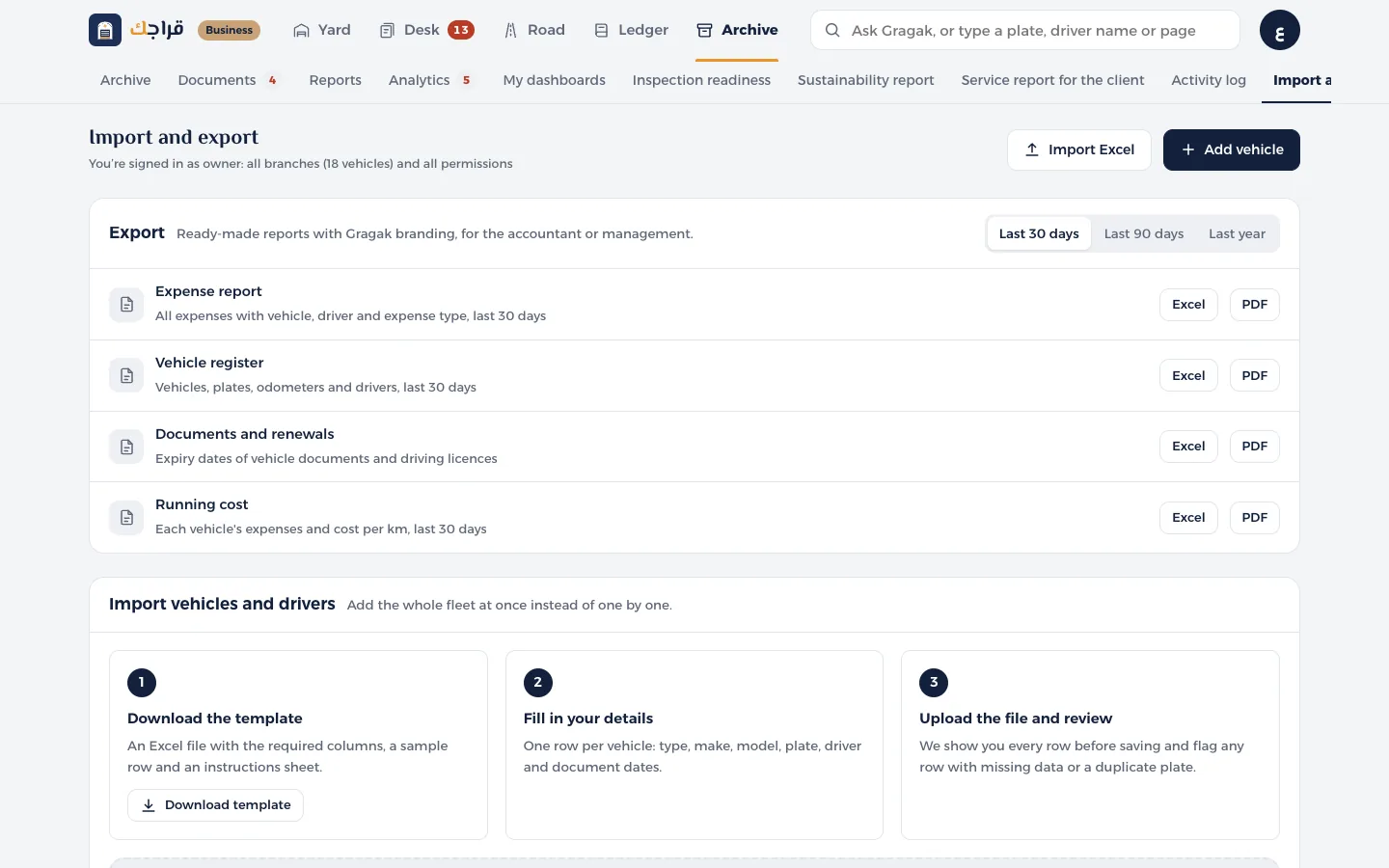Open the Reports tab

click(335, 80)
